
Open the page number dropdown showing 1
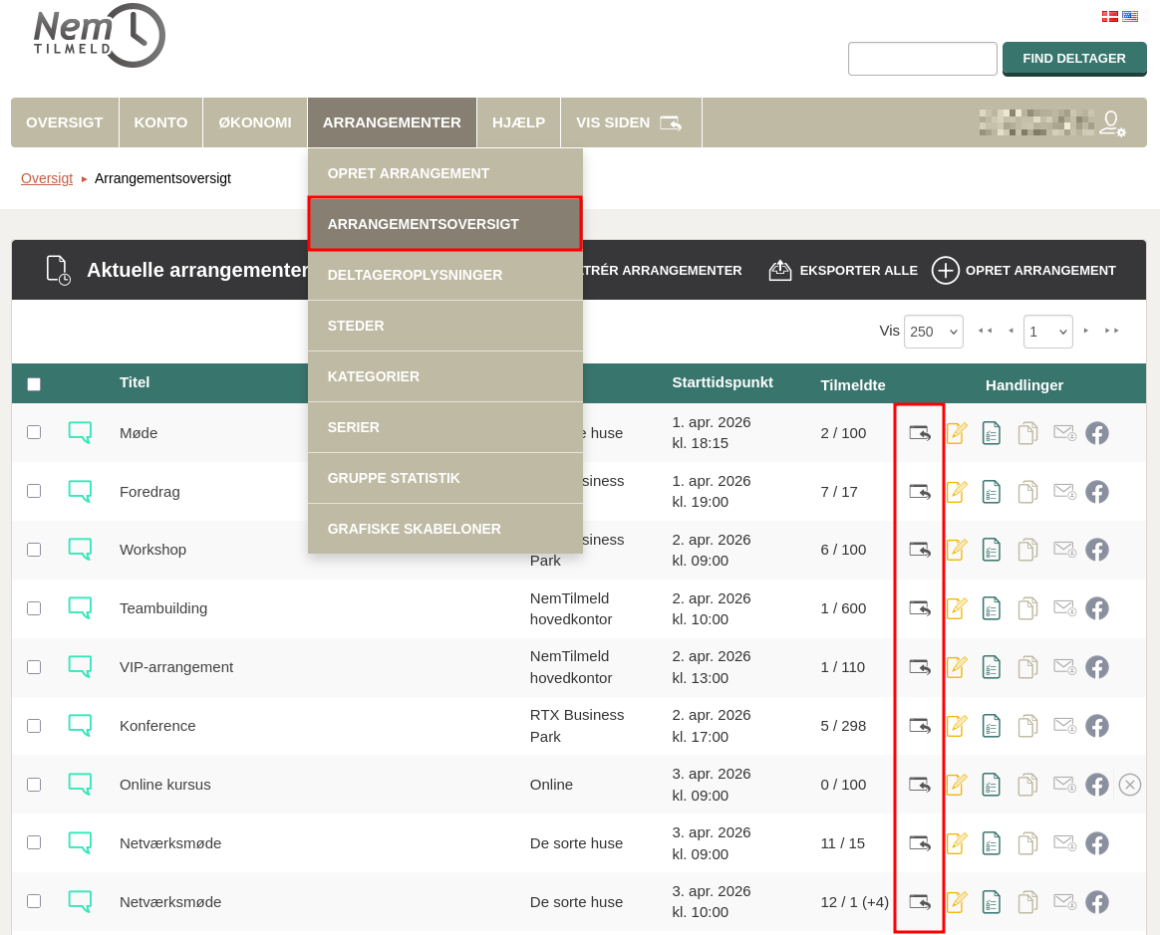click(x=1047, y=332)
